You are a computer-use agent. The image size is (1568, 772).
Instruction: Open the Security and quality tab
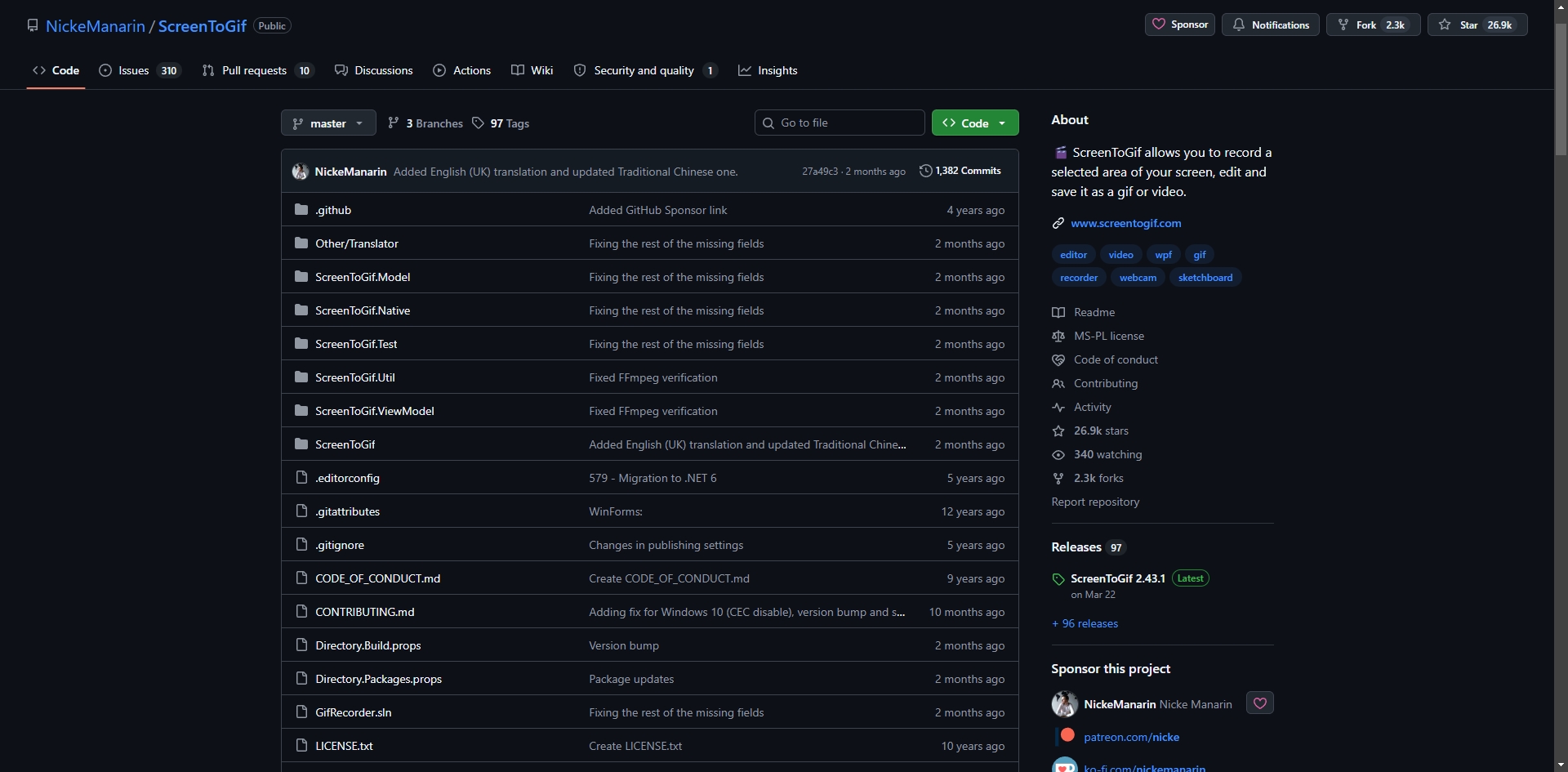pyautogui.click(x=645, y=70)
